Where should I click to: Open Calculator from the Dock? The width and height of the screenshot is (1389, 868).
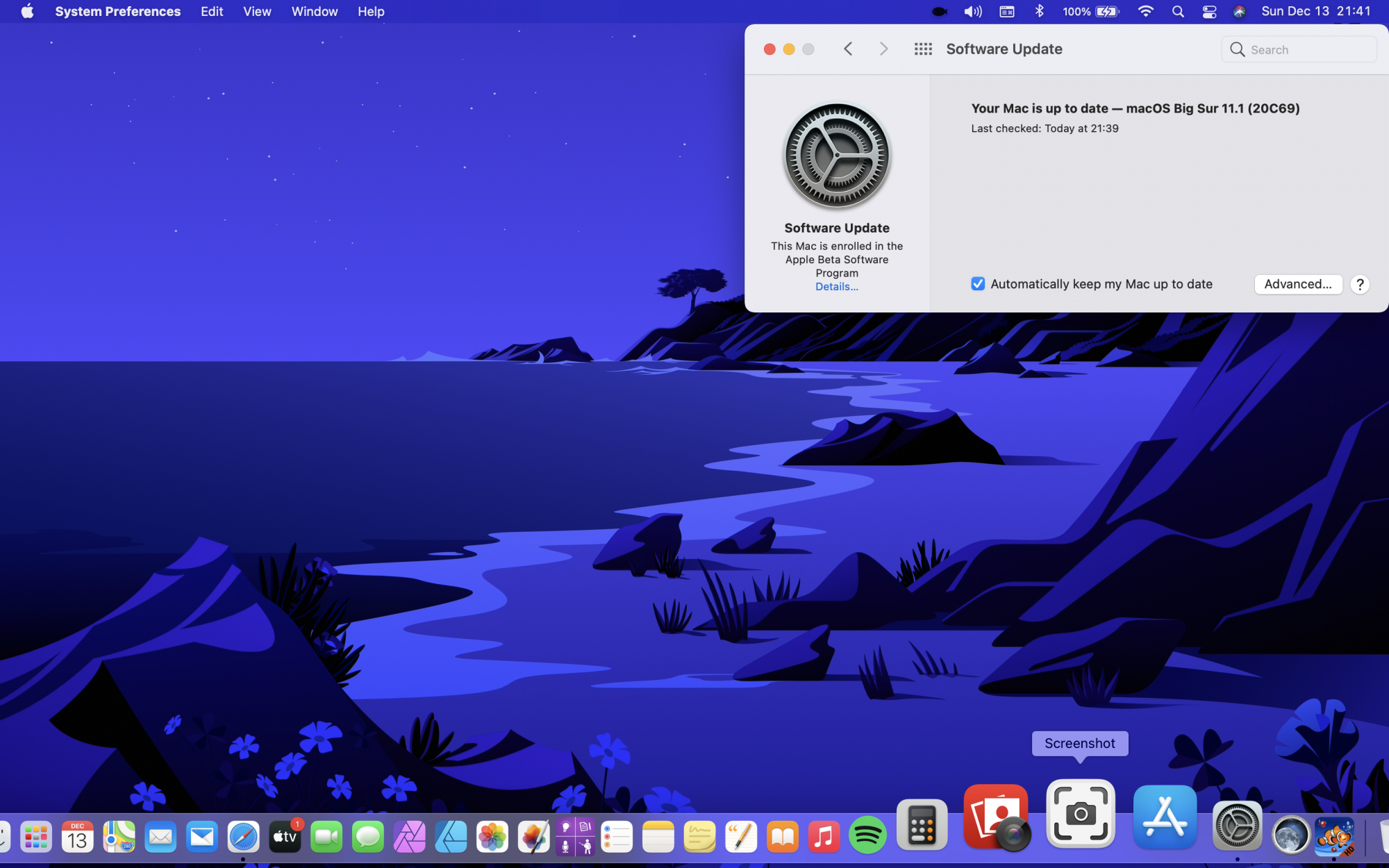[922, 826]
